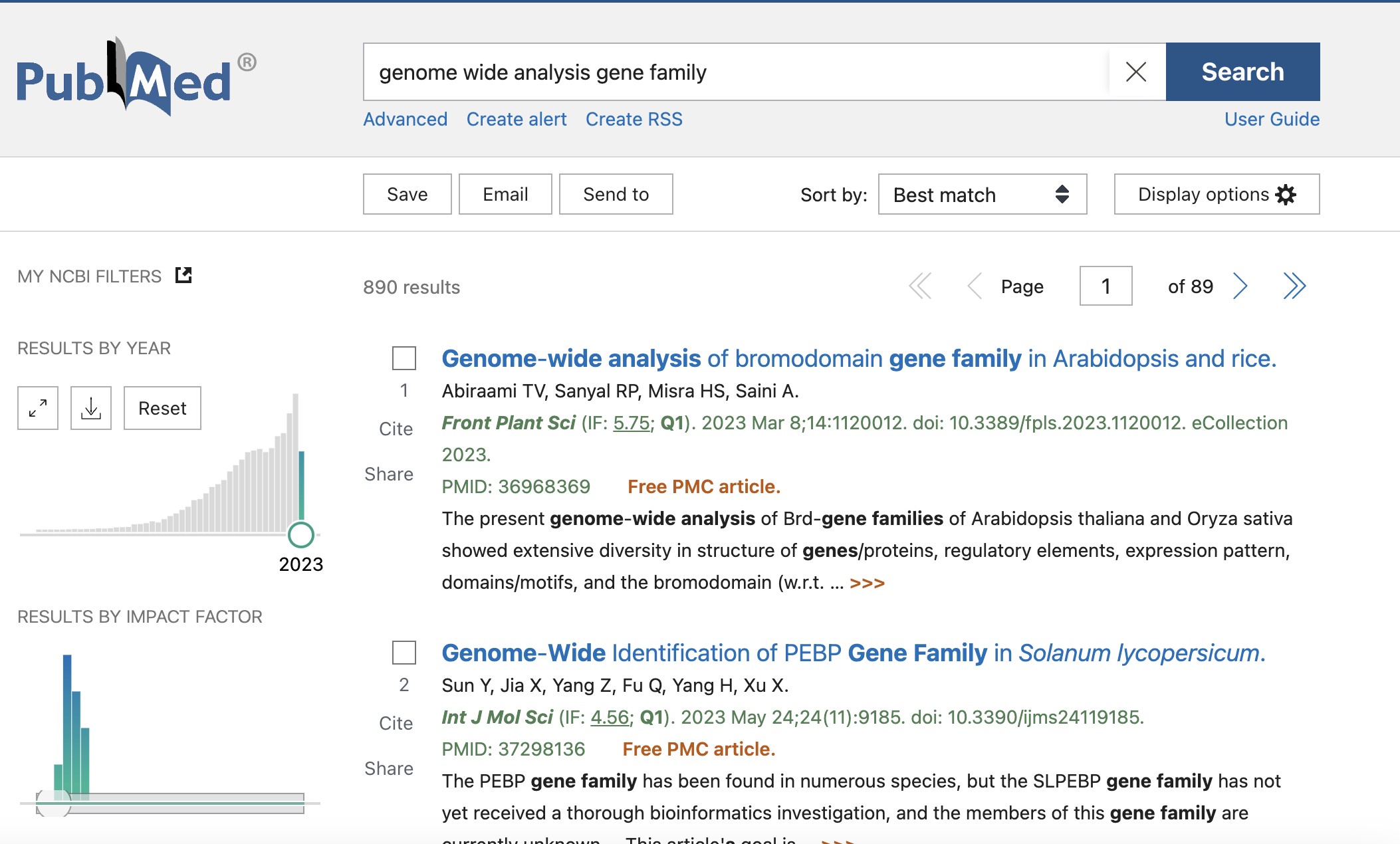Click the highlighted 2023 bar in year chart

click(x=302, y=486)
